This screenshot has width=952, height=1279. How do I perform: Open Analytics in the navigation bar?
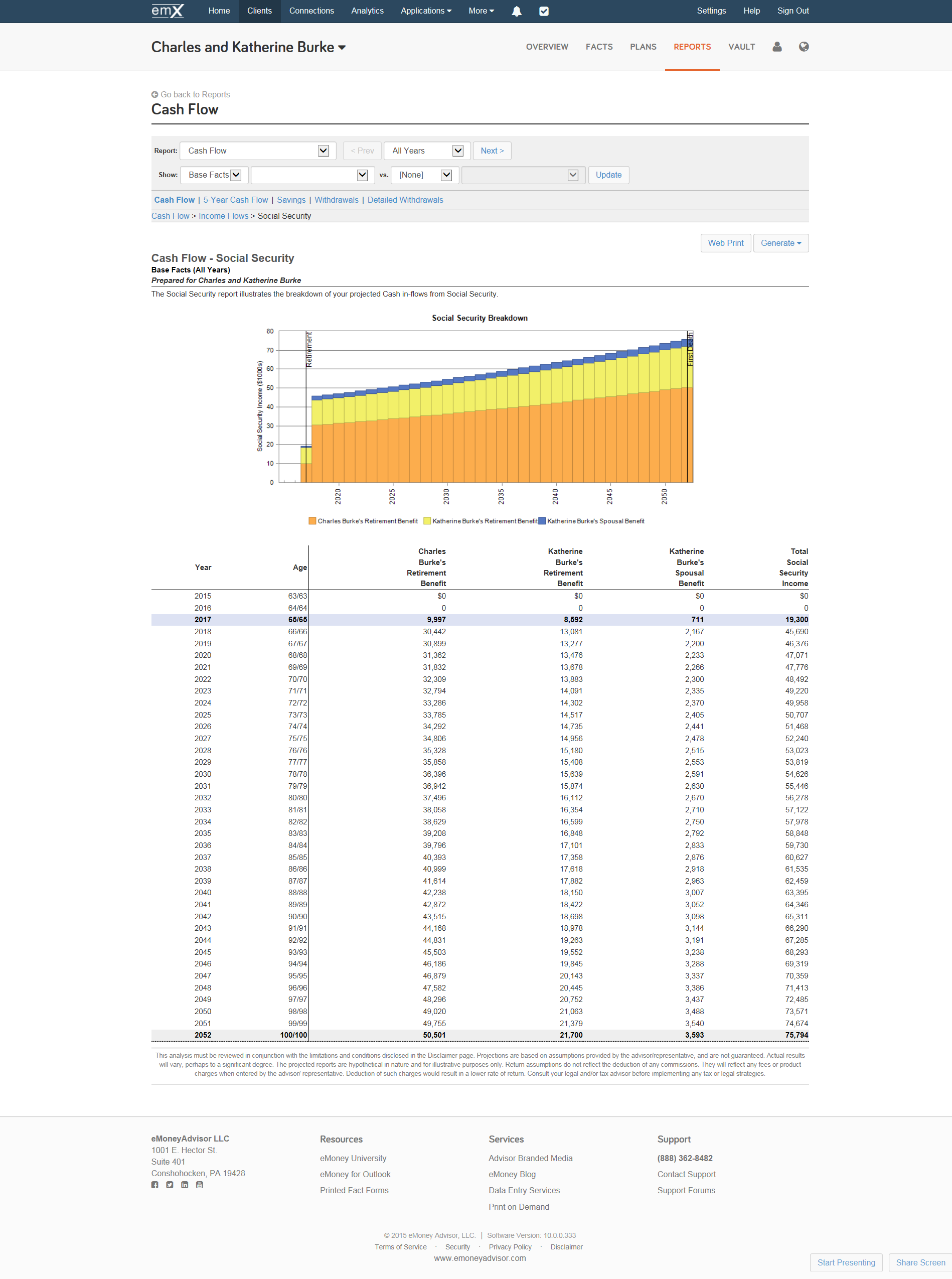pos(367,11)
